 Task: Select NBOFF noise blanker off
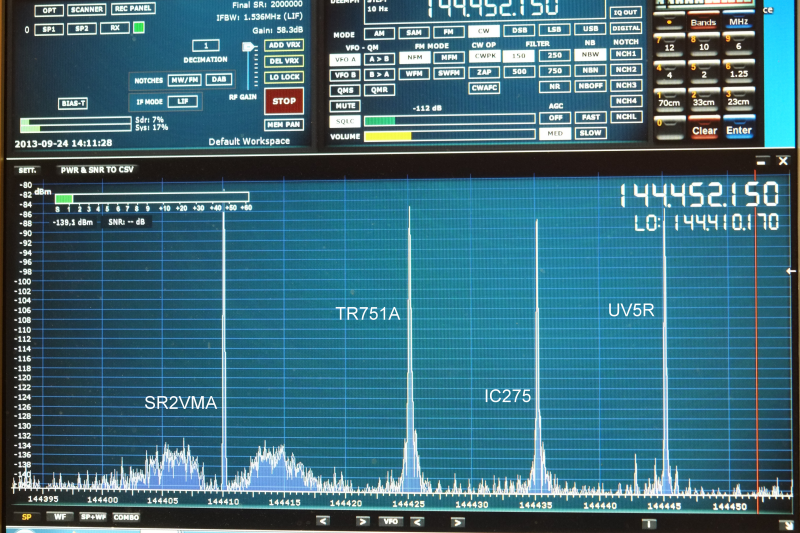tap(590, 86)
